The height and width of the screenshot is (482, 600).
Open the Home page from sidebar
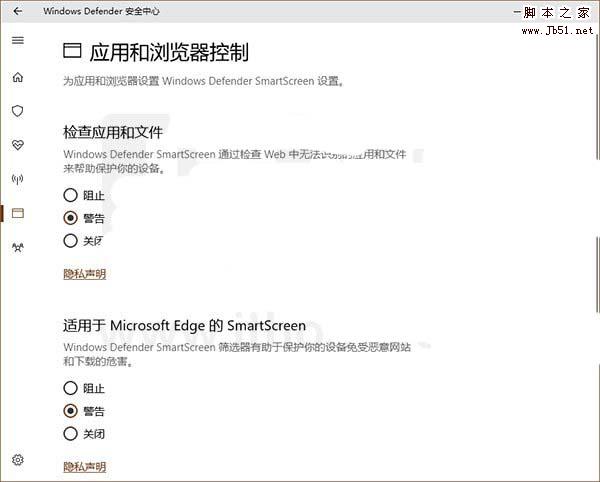click(x=18, y=77)
